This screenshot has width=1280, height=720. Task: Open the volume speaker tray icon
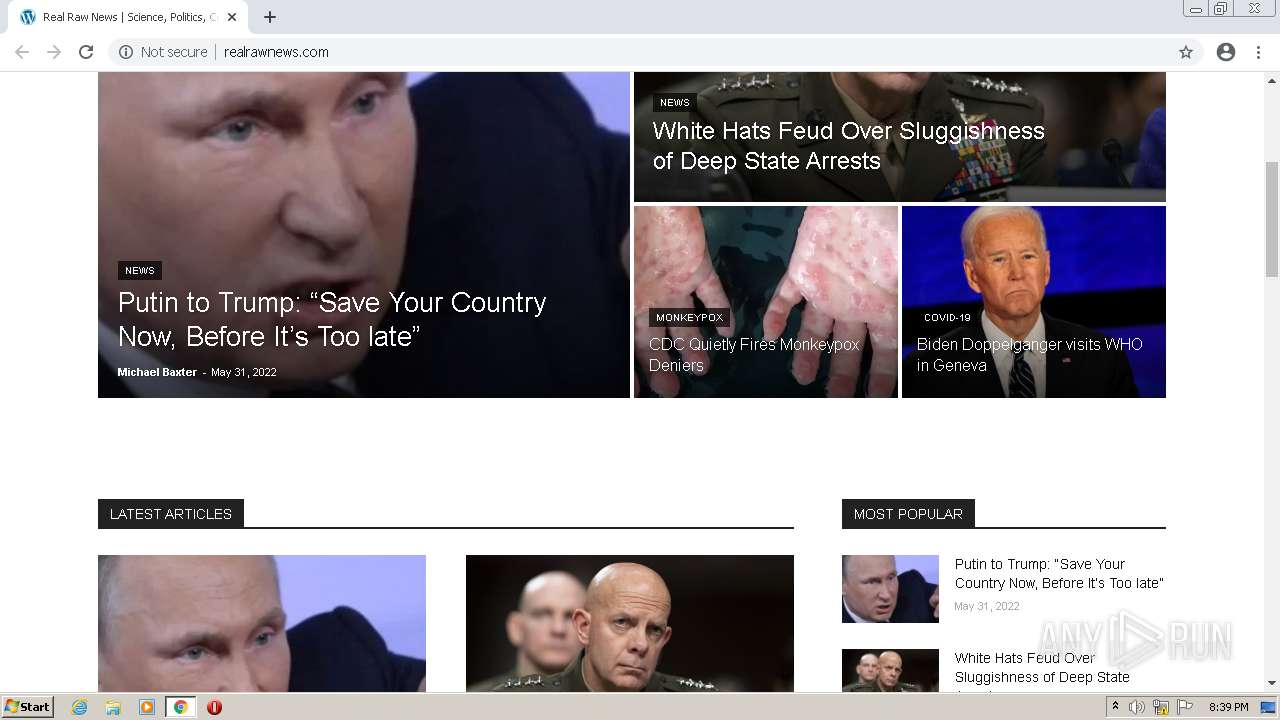pos(1137,707)
